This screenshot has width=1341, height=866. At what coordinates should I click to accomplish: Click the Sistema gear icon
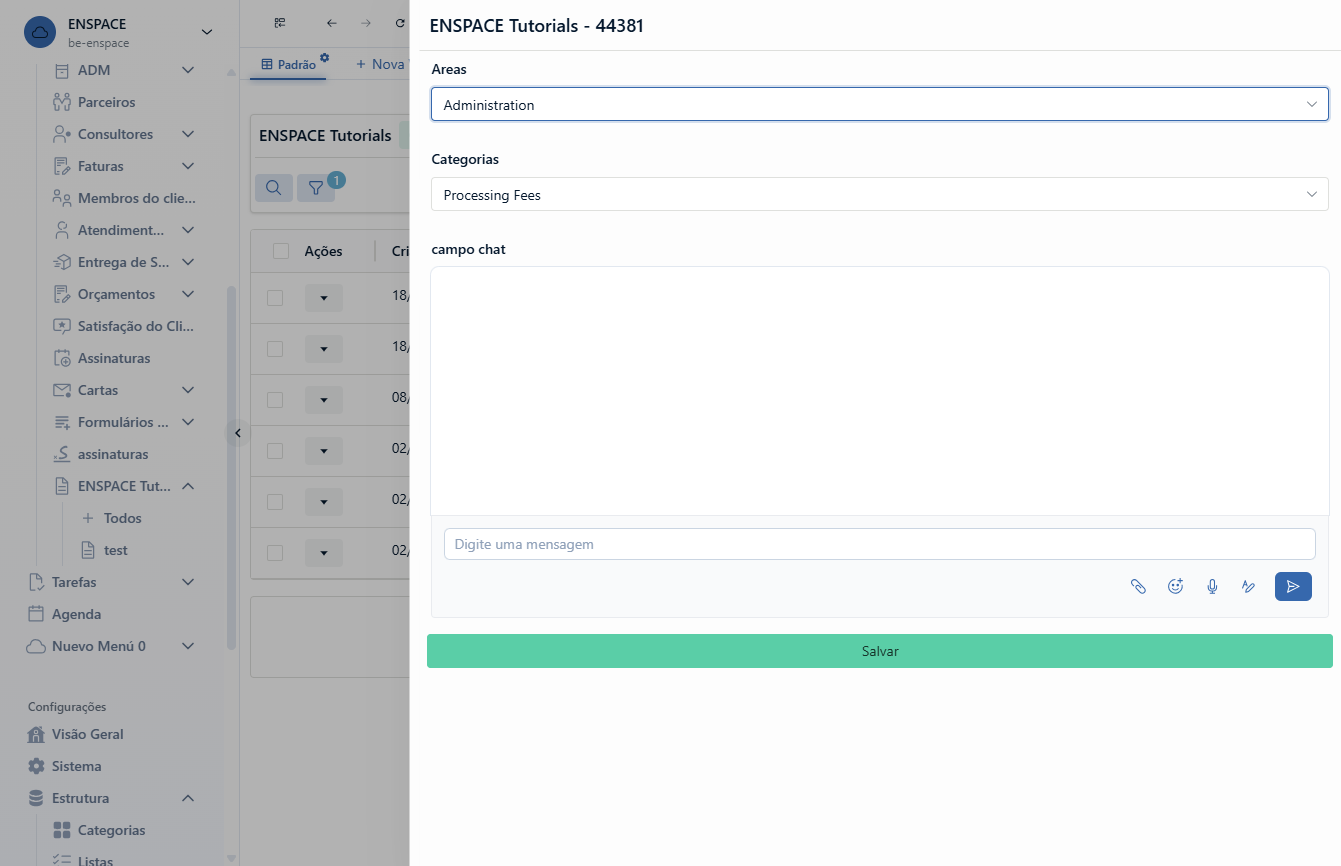point(36,766)
